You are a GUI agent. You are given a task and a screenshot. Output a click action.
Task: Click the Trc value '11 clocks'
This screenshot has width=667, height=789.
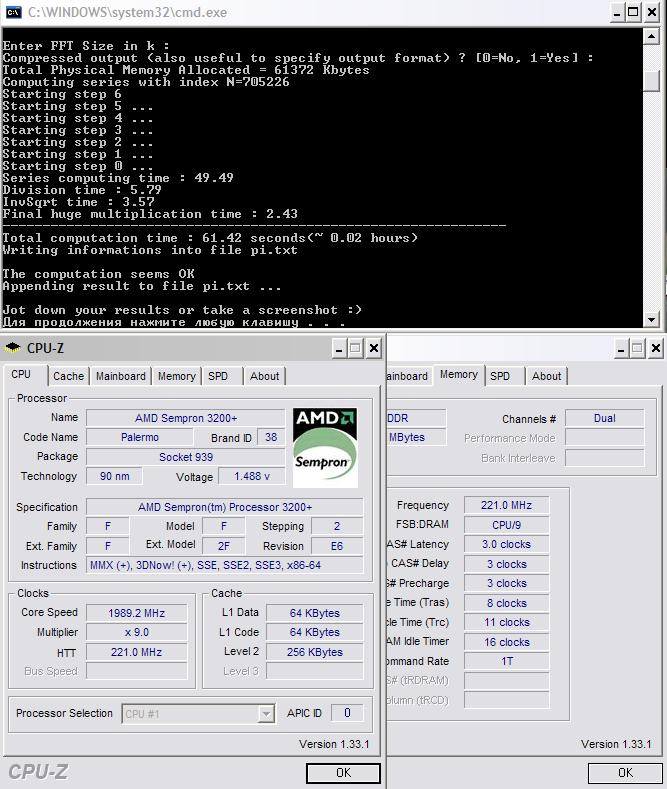point(507,622)
